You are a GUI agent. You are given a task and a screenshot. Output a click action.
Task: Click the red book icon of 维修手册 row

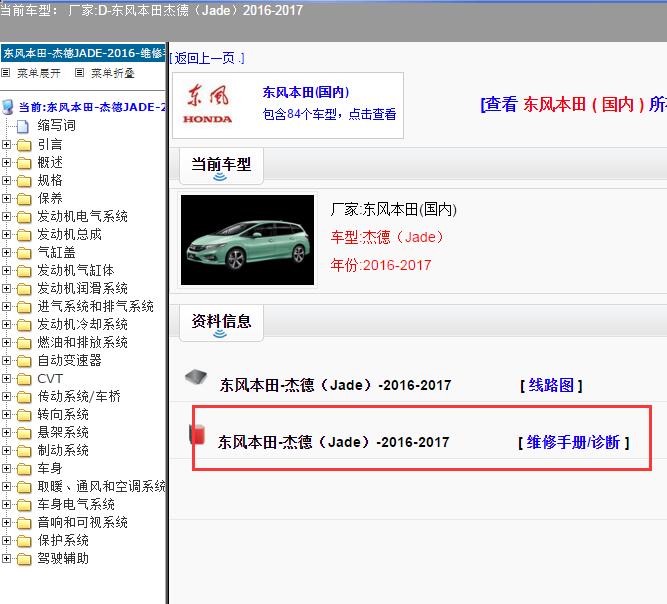click(197, 434)
